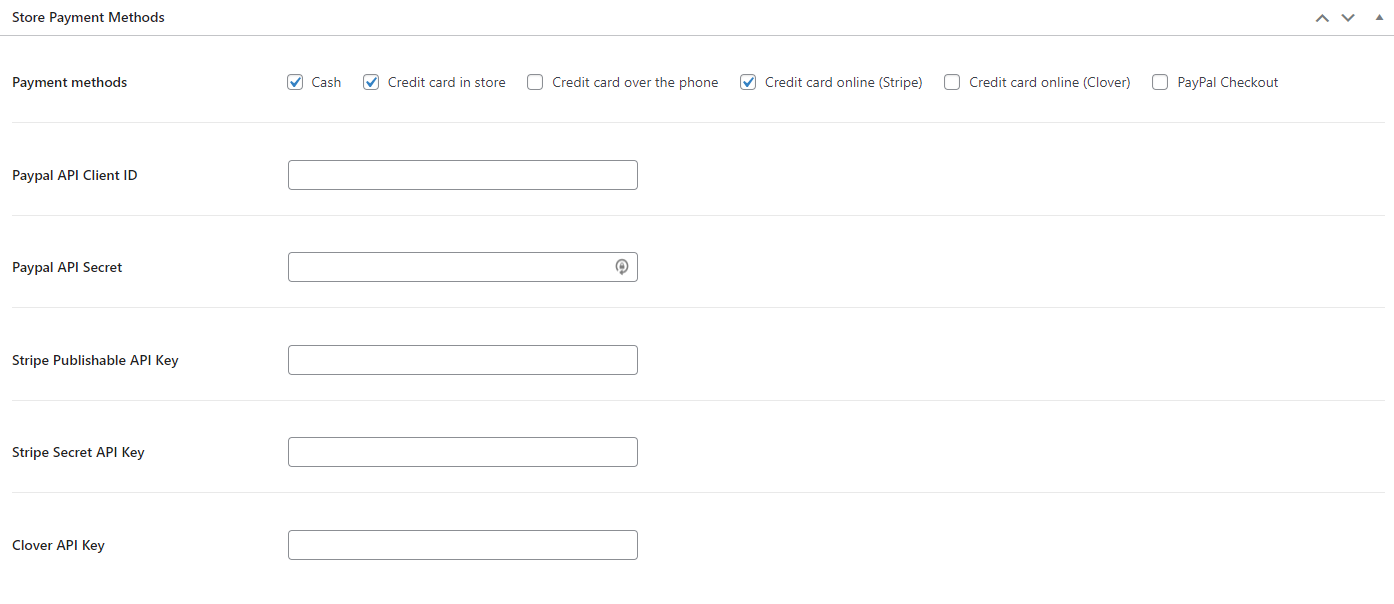Uncheck Credit card in store

pyautogui.click(x=371, y=82)
